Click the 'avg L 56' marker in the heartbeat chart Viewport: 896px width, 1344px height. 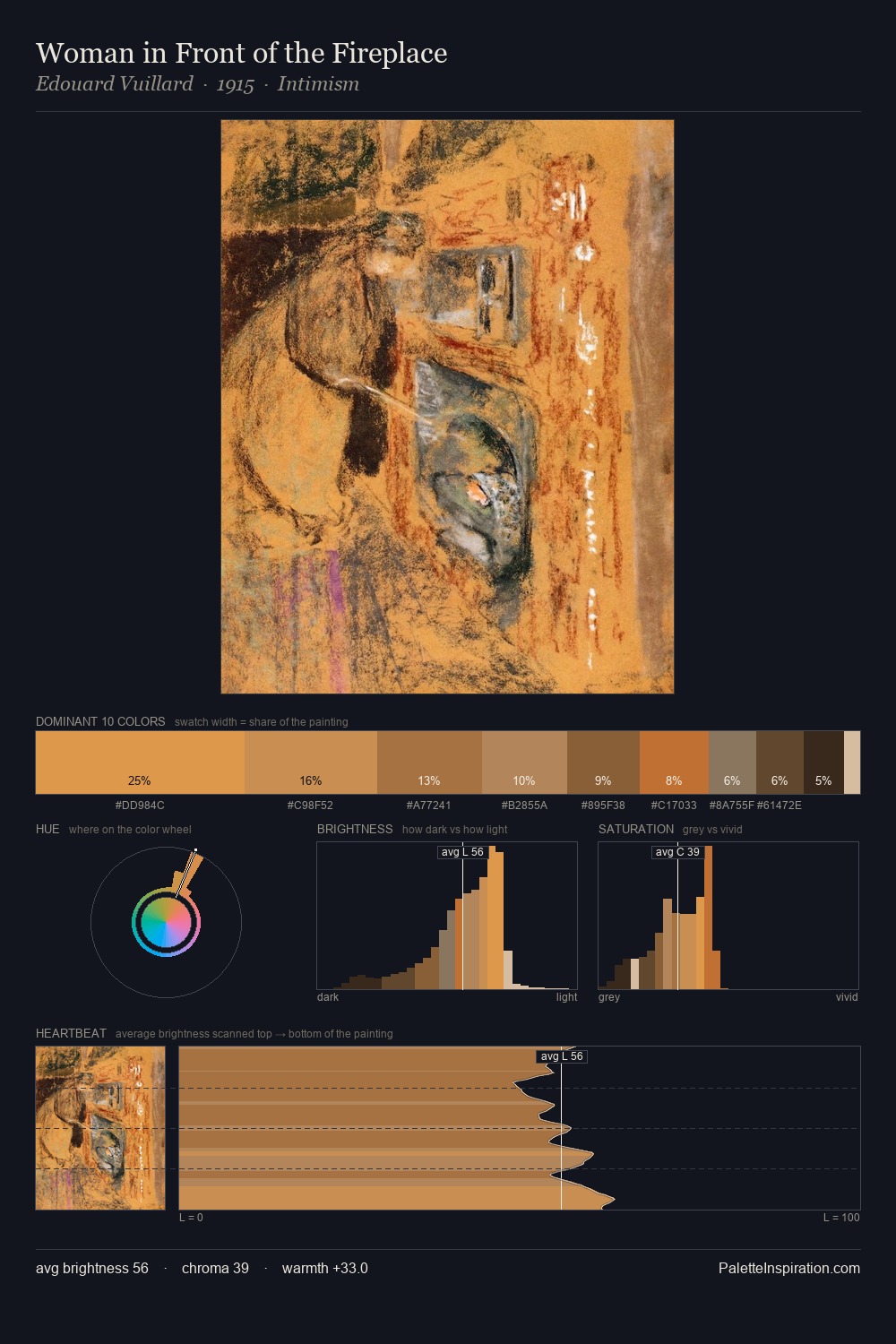562,1056
